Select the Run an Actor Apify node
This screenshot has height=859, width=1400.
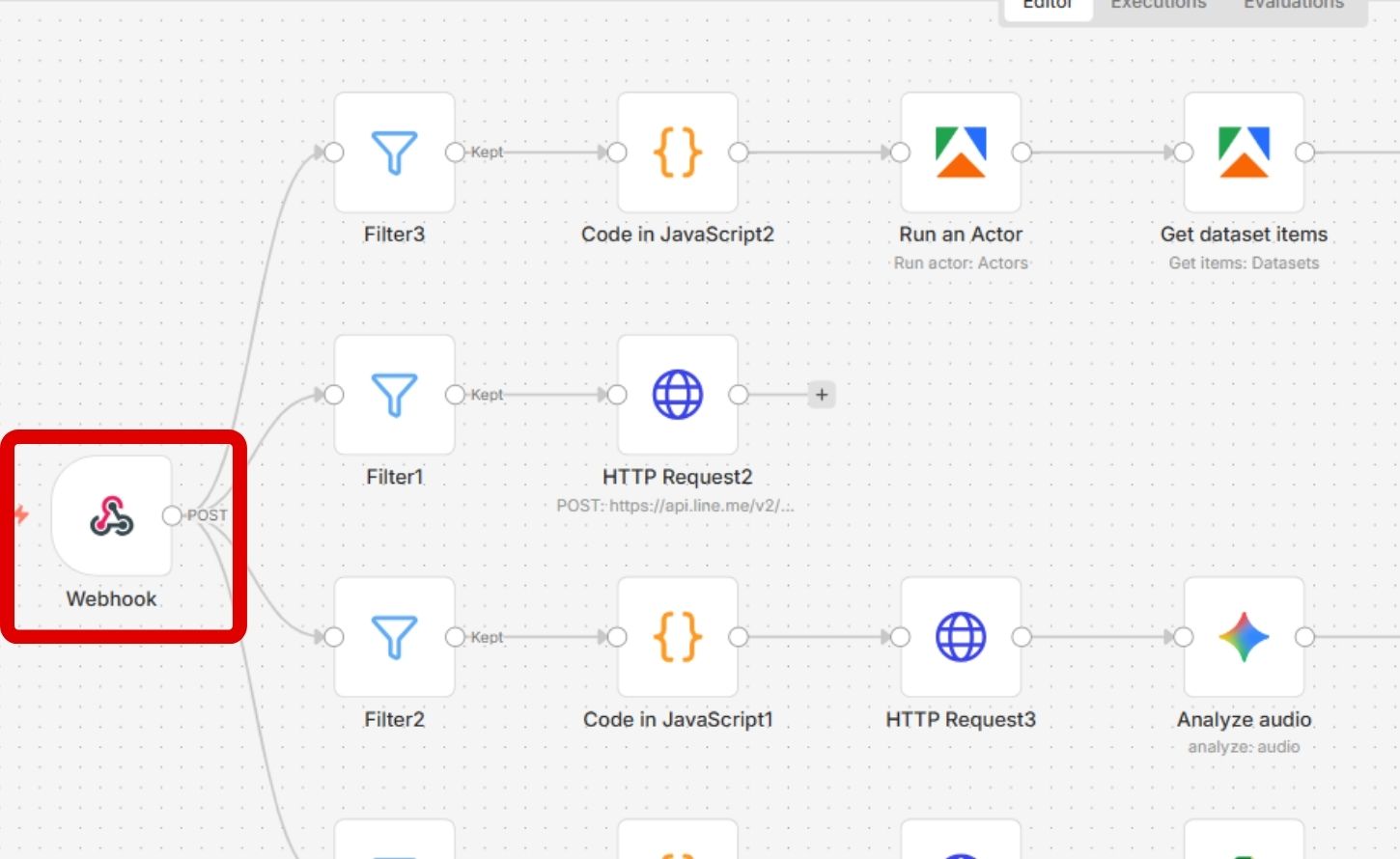pos(961,152)
